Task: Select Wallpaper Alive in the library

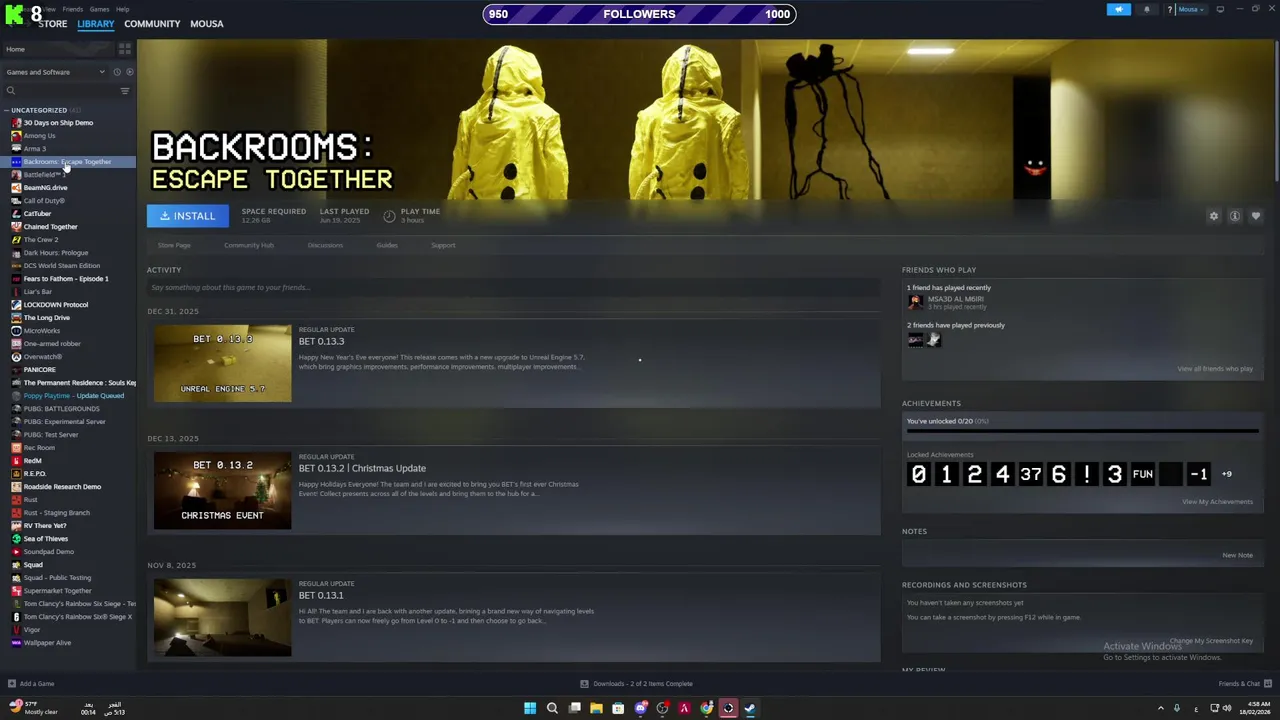Action: click(x=47, y=643)
